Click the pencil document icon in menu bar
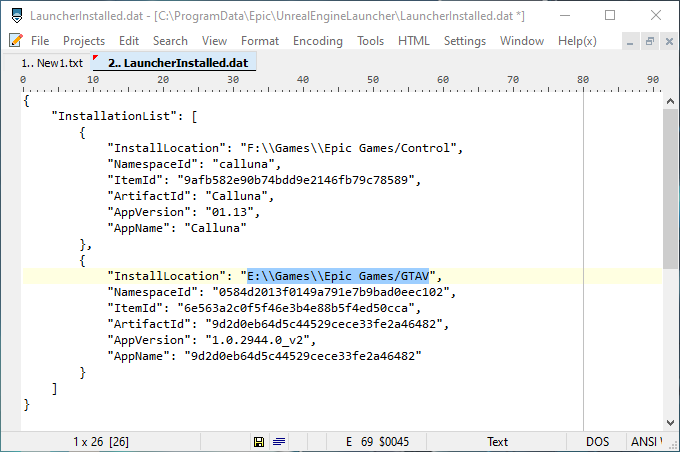The width and height of the screenshot is (680, 452). tap(16, 40)
